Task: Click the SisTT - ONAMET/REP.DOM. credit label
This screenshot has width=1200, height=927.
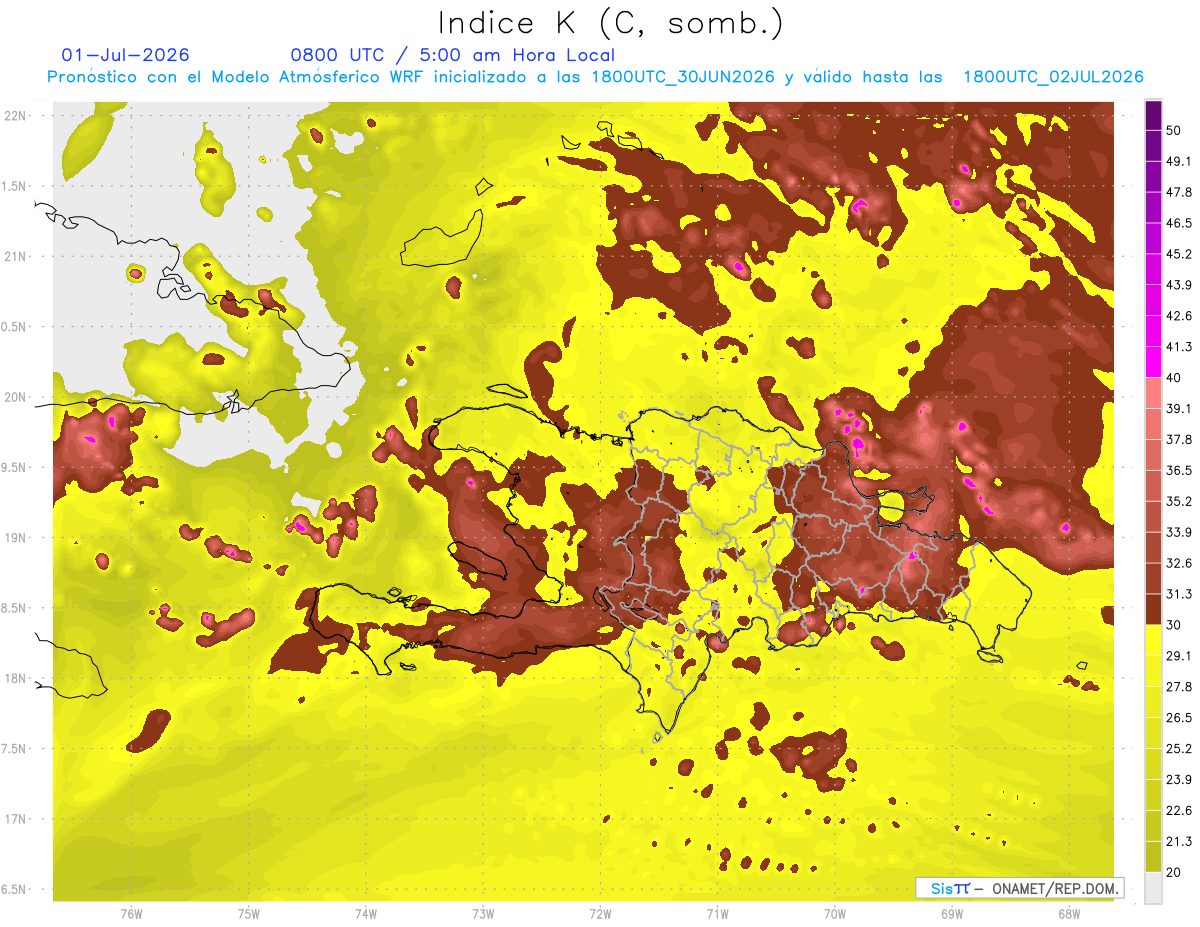Action: pyautogui.click(x=1019, y=888)
